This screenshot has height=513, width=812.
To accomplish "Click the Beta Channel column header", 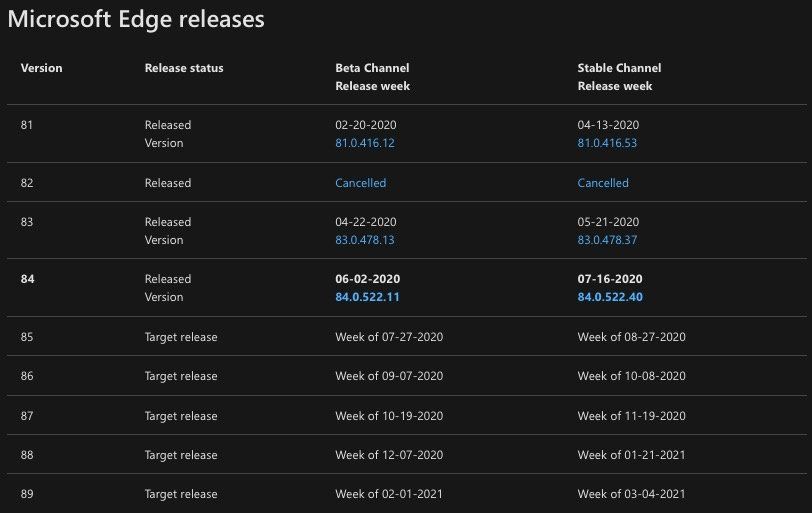I will point(372,68).
